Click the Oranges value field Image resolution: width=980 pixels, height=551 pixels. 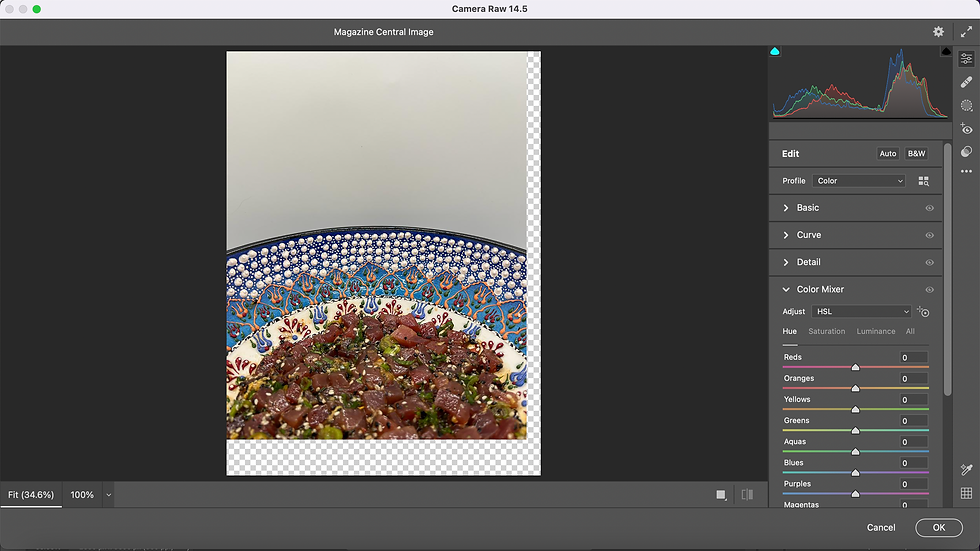coord(914,379)
